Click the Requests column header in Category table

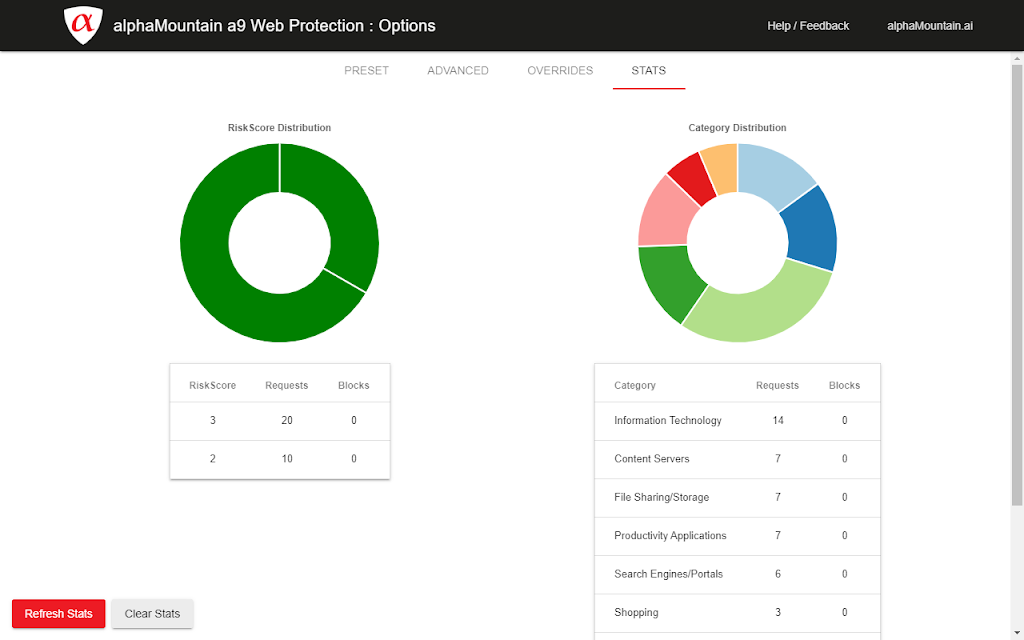777,385
